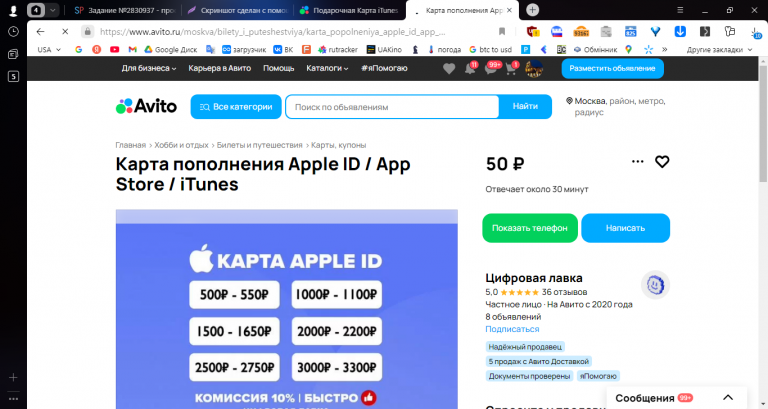Expand the Другие закладки folder
The width and height of the screenshot is (768, 409).
[719, 49]
